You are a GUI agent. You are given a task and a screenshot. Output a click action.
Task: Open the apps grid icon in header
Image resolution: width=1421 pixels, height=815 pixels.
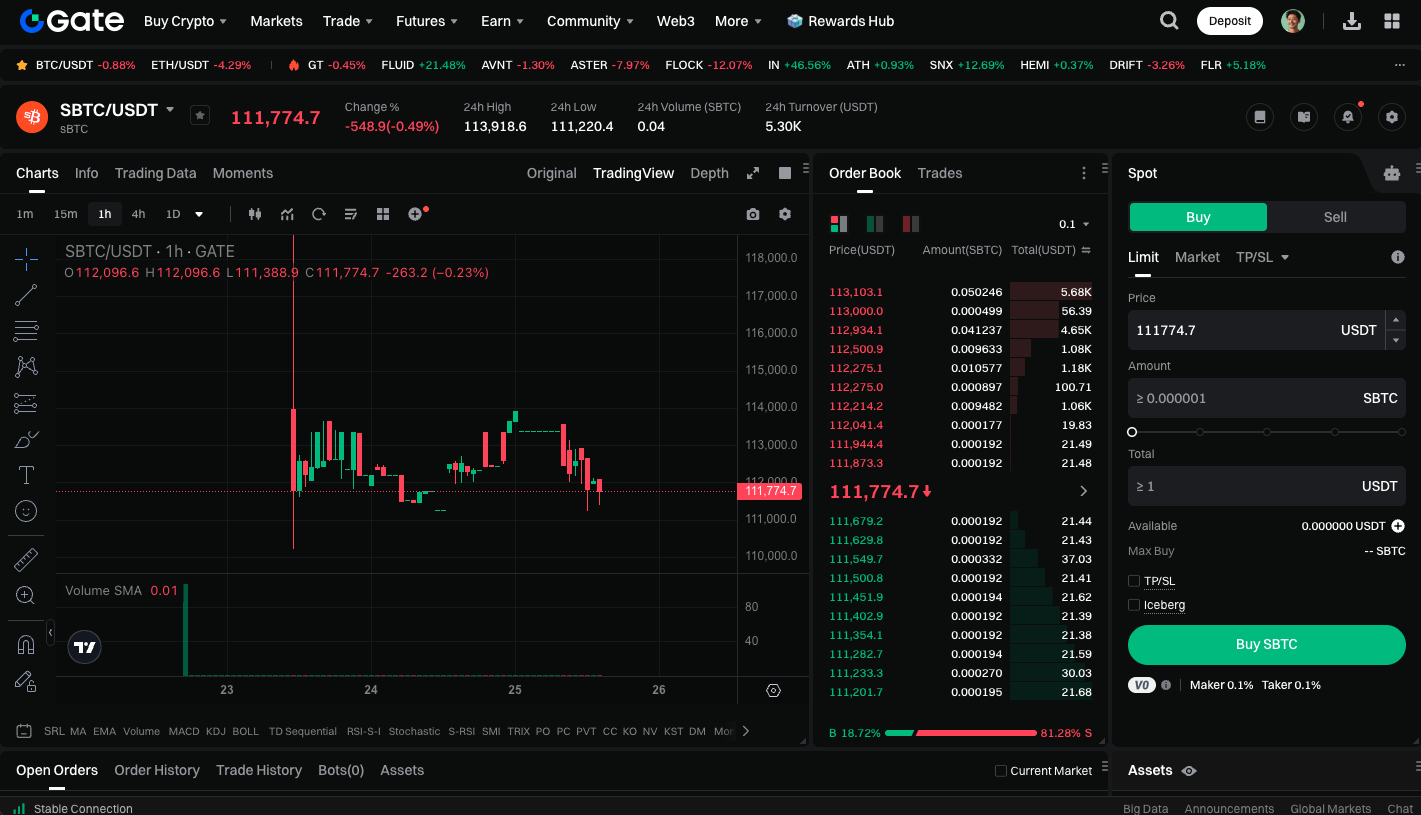point(1391,21)
